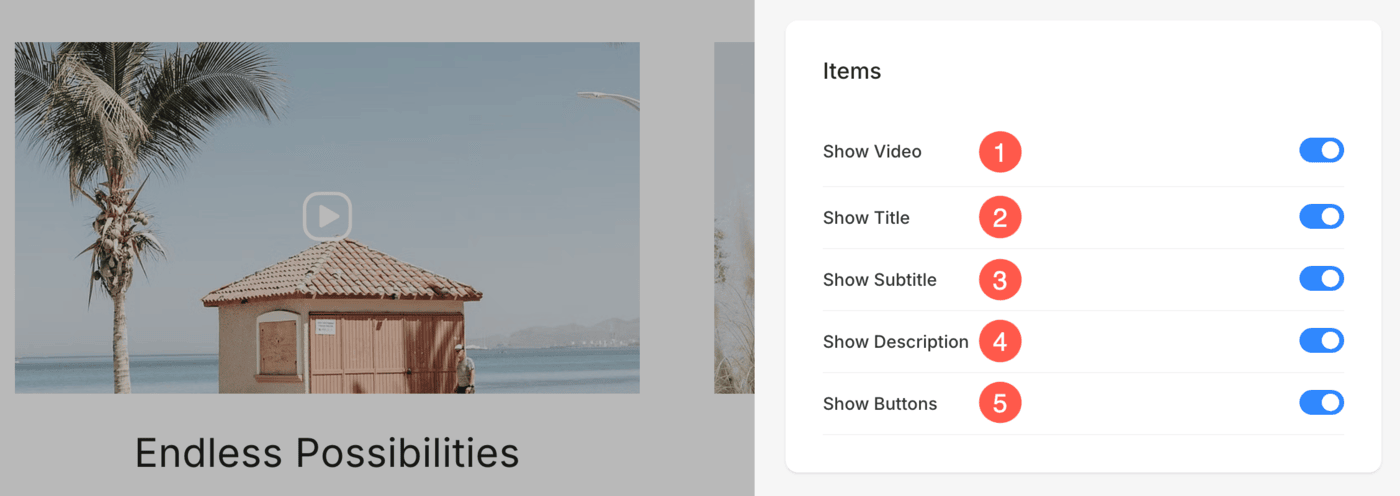
Task: Disable the Show Buttons toggle
Action: [x=1321, y=403]
